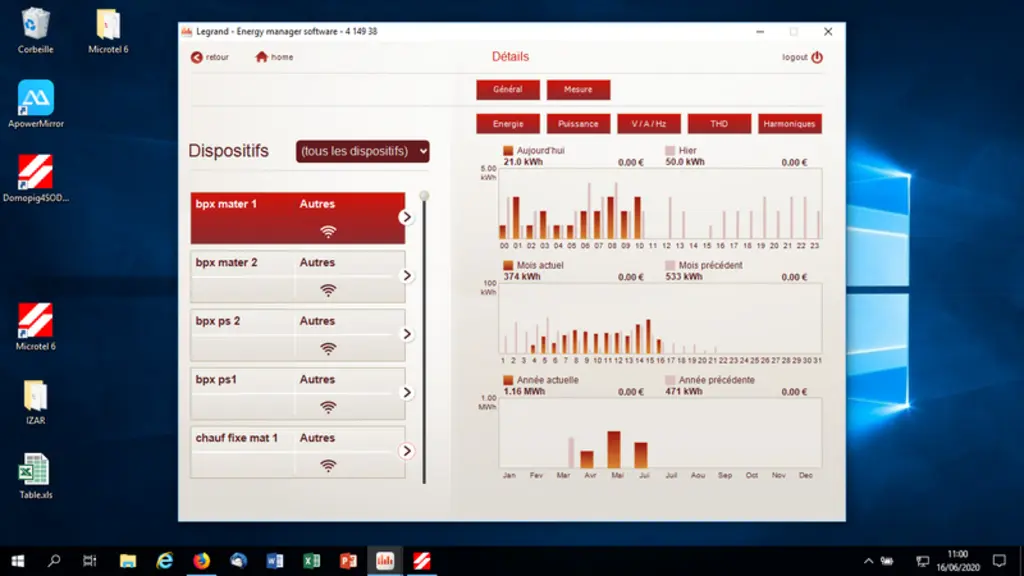Screen dimensions: 1024x576
Task: Open the Windows Start menu
Action: point(18,561)
